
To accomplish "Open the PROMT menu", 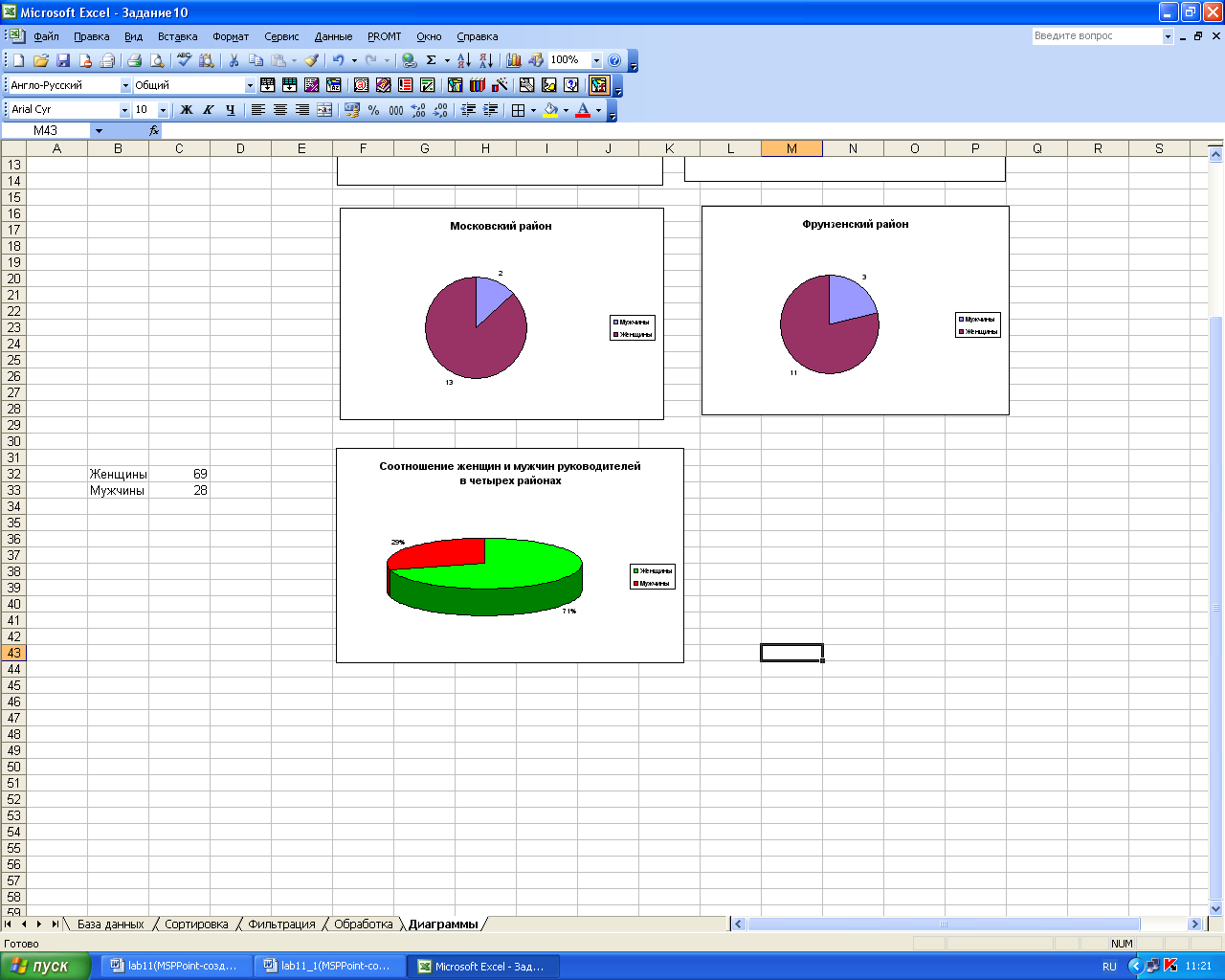I will 385,36.
